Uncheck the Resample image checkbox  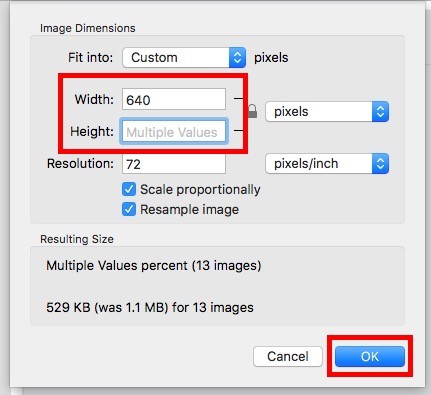[x=129, y=210]
